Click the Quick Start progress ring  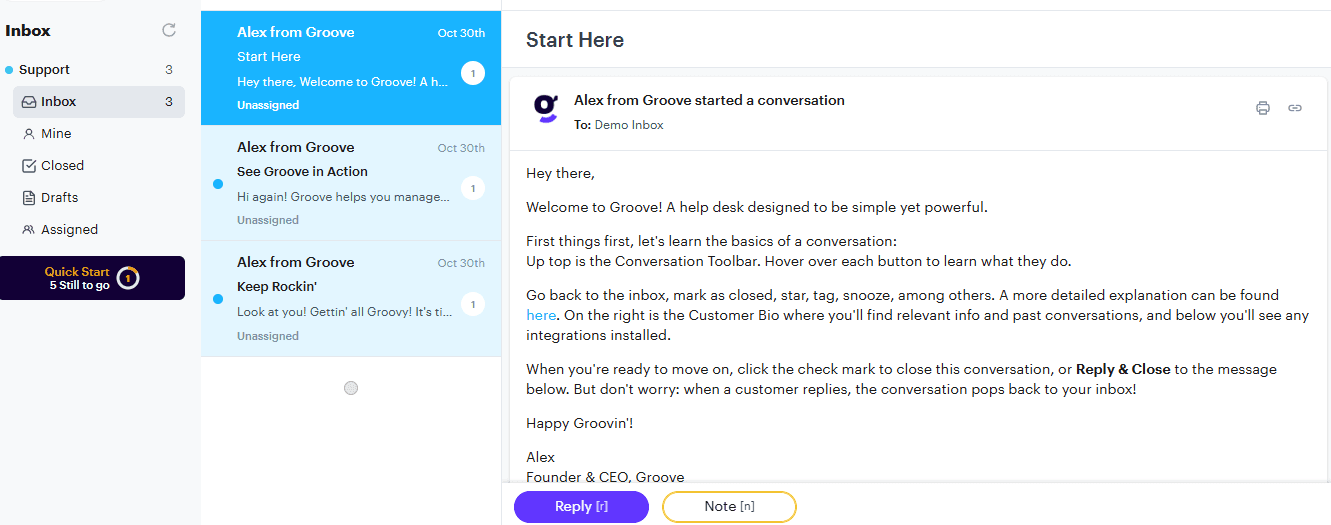(128, 278)
